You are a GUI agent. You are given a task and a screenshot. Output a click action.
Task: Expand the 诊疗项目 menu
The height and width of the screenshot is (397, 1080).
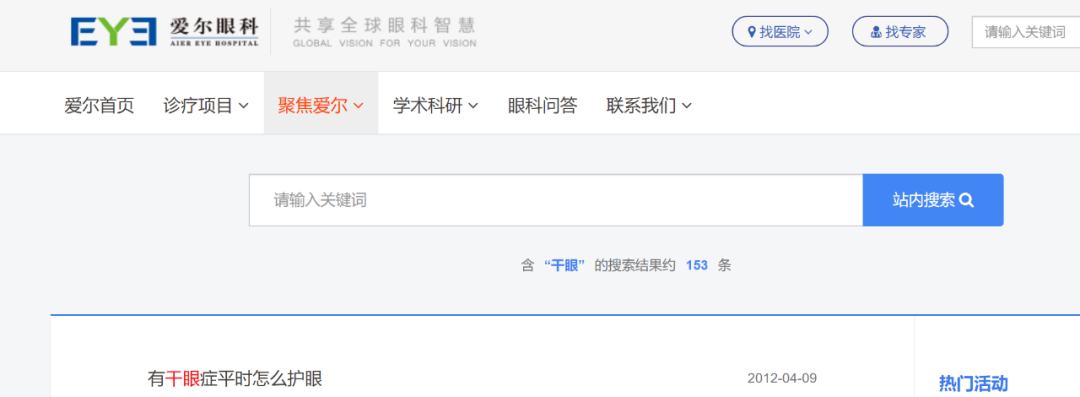tap(206, 106)
